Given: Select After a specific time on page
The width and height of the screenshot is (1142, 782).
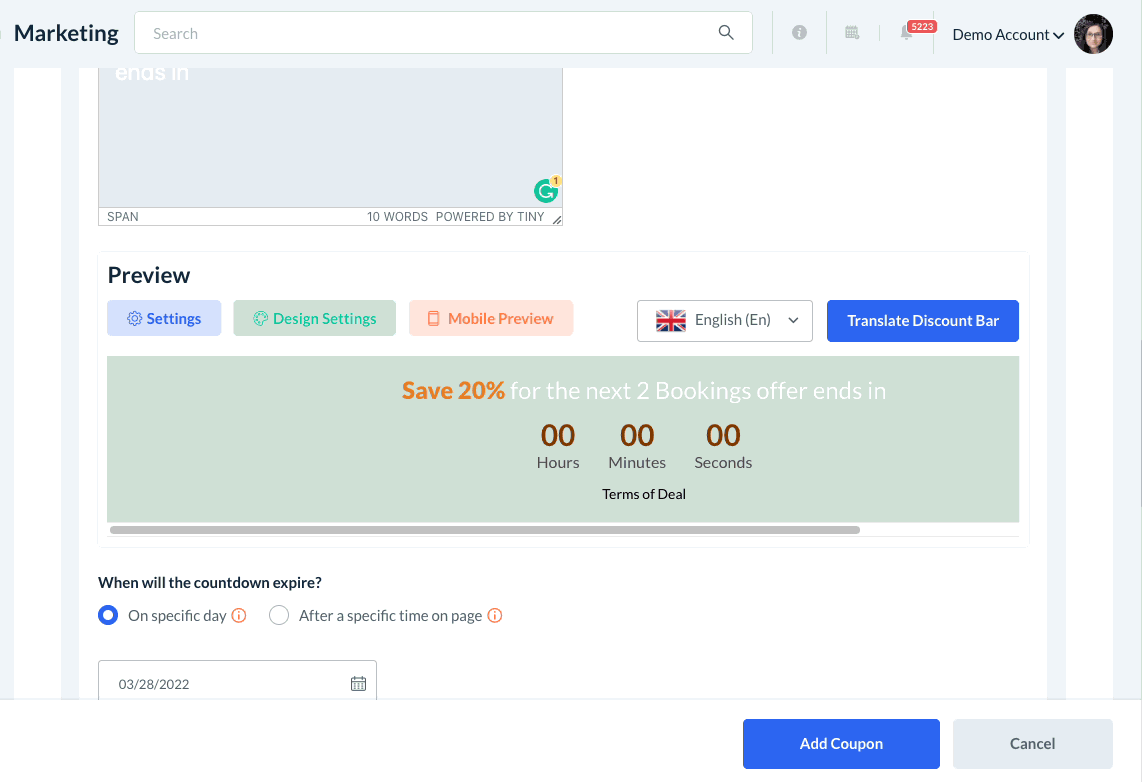Looking at the screenshot, I should coord(279,616).
